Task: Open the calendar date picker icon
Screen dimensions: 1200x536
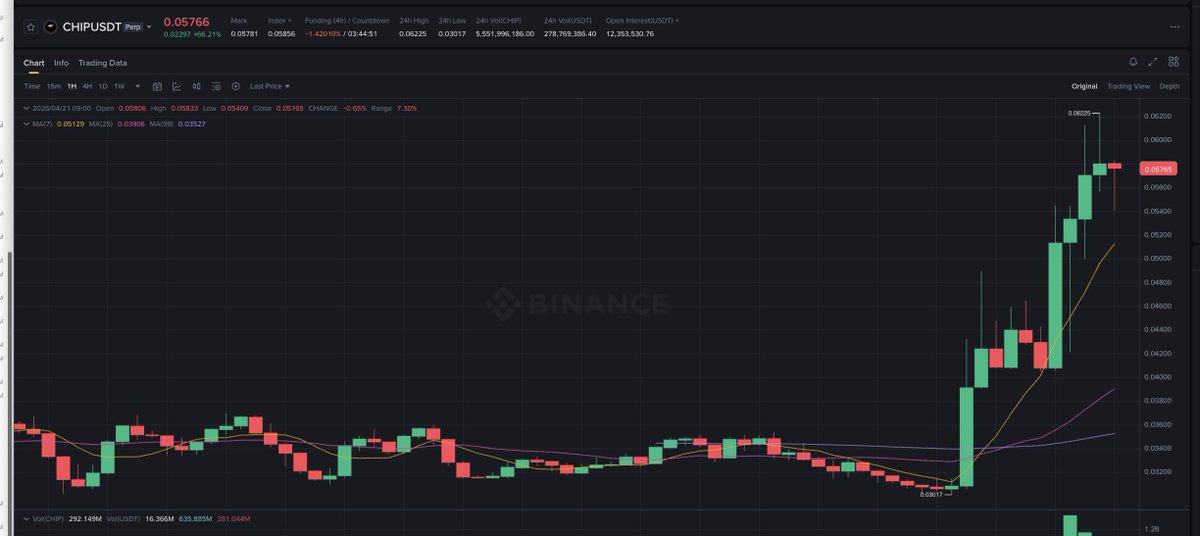Action: [x=157, y=87]
